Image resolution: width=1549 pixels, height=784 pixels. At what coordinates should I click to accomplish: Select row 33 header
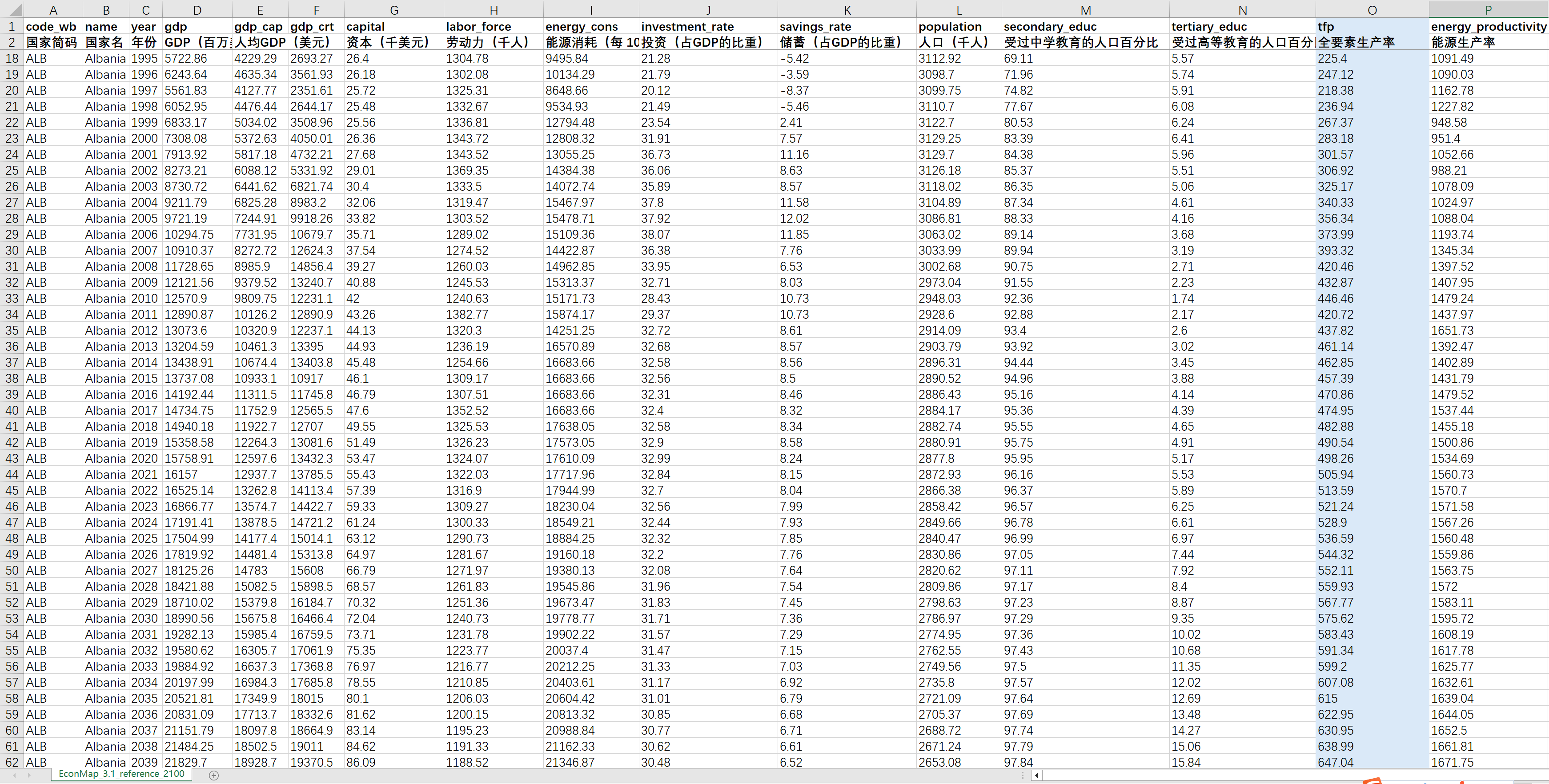(x=12, y=298)
